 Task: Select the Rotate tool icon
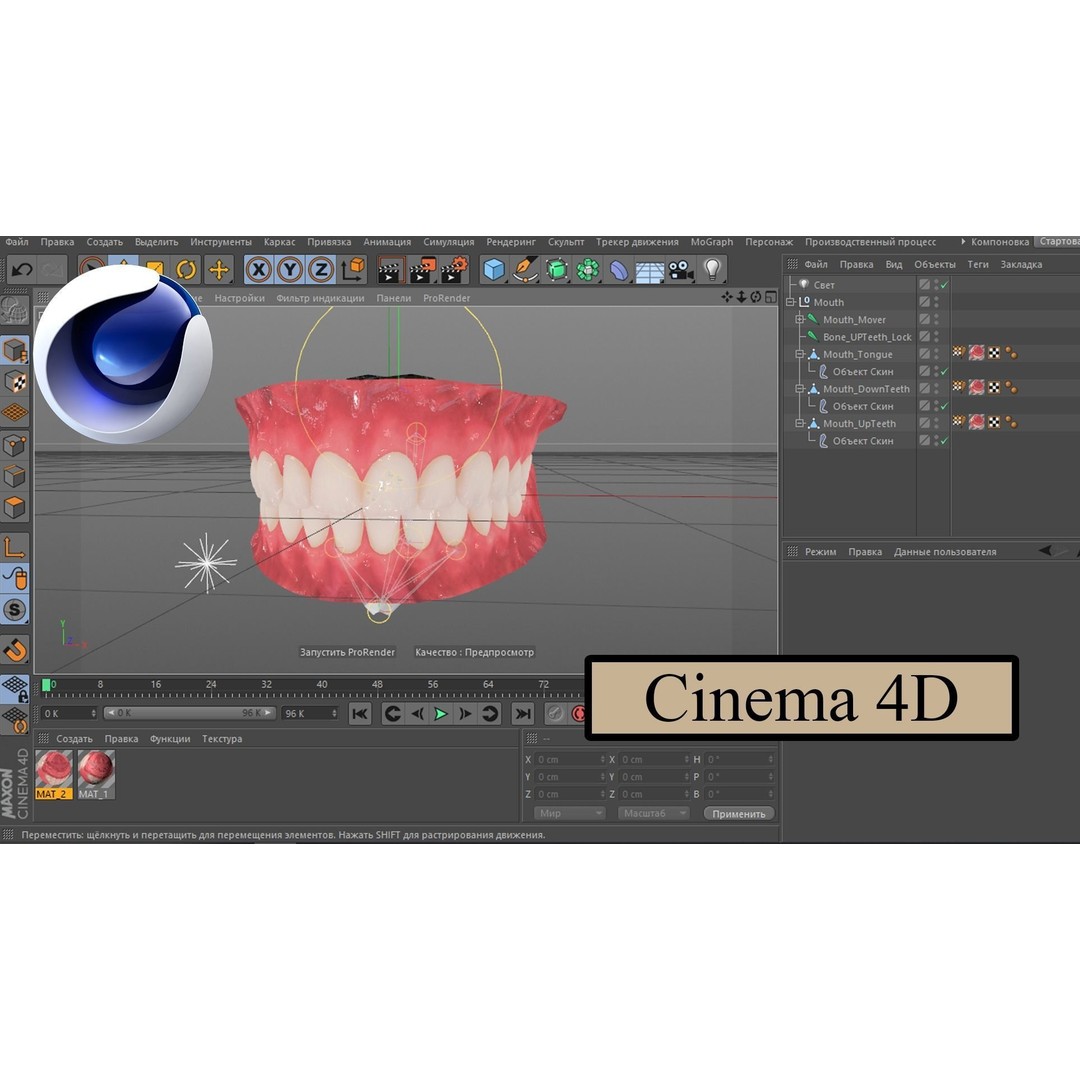[186, 269]
